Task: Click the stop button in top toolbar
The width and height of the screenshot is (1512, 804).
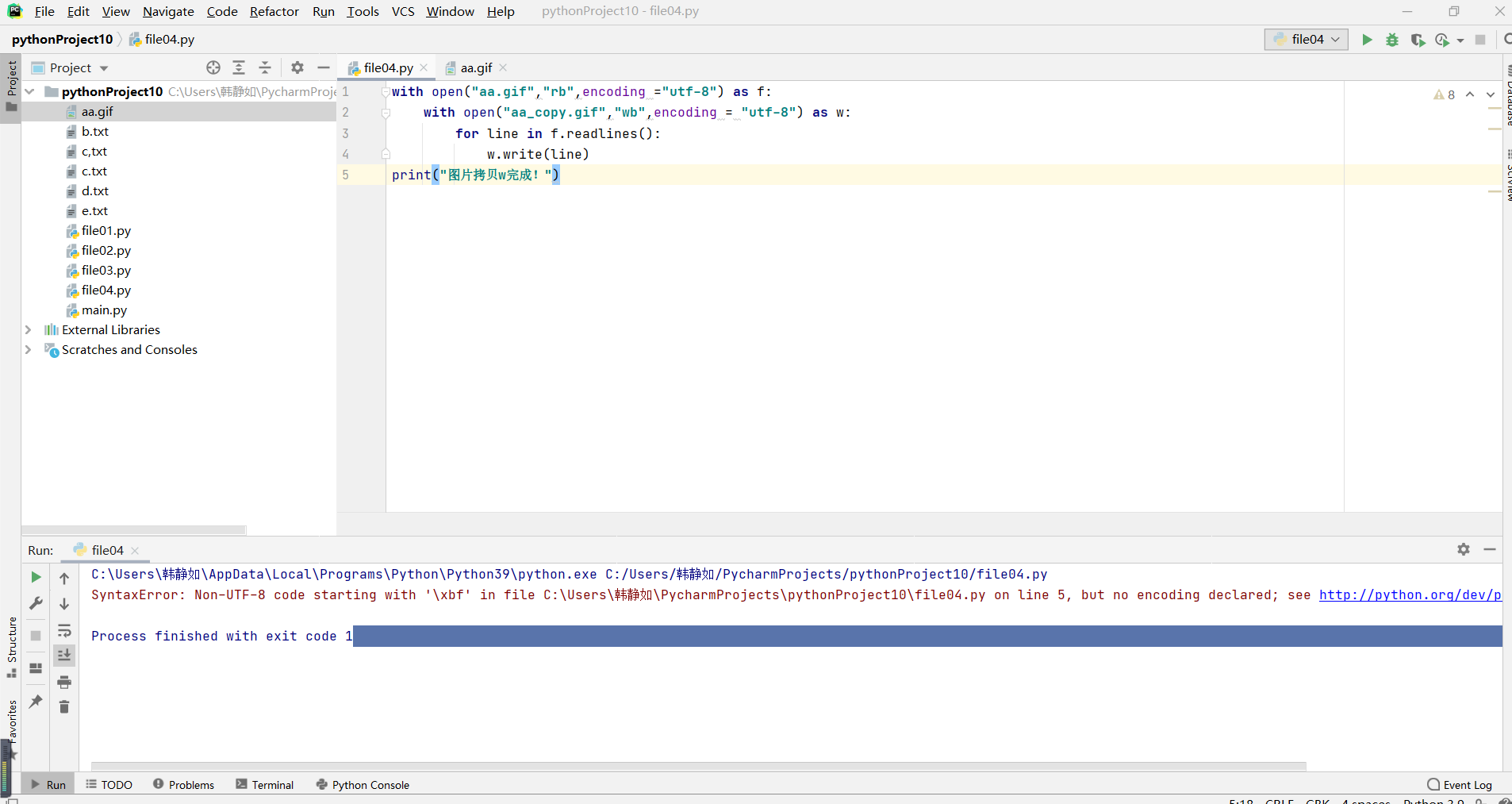Action: coord(1480,40)
